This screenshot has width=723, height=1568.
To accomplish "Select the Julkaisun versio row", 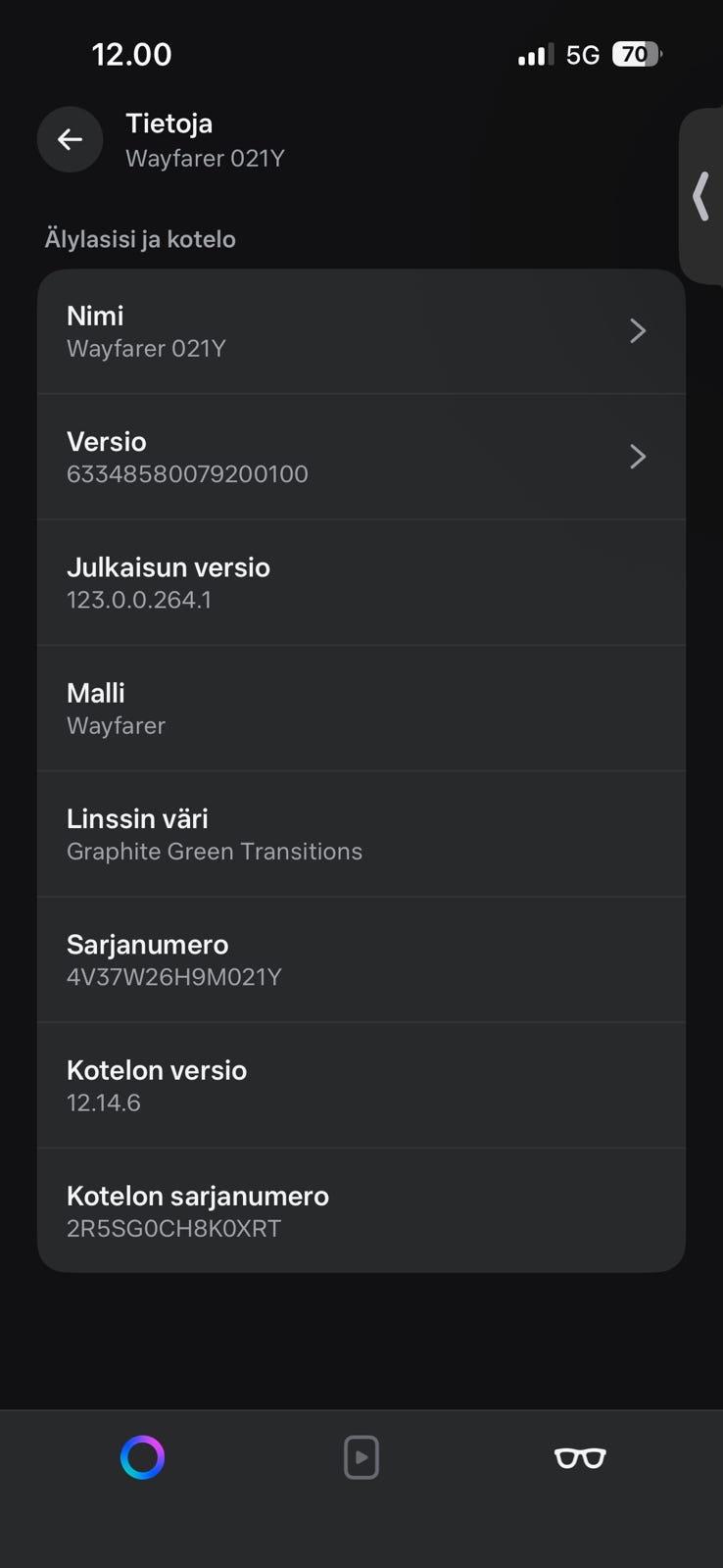I will pyautogui.click(x=361, y=582).
